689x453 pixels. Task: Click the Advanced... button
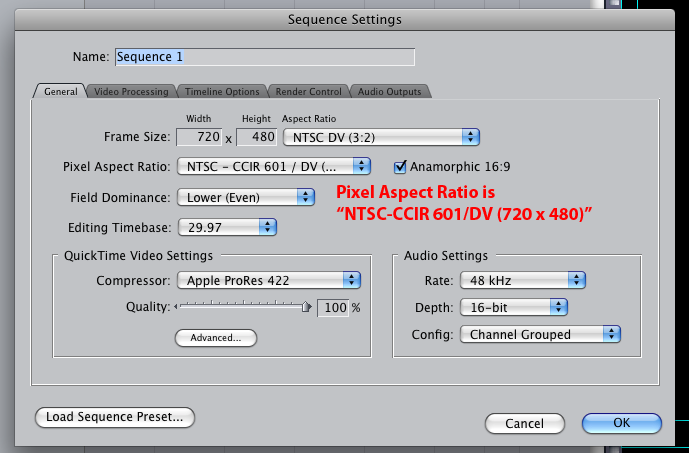tap(216, 338)
